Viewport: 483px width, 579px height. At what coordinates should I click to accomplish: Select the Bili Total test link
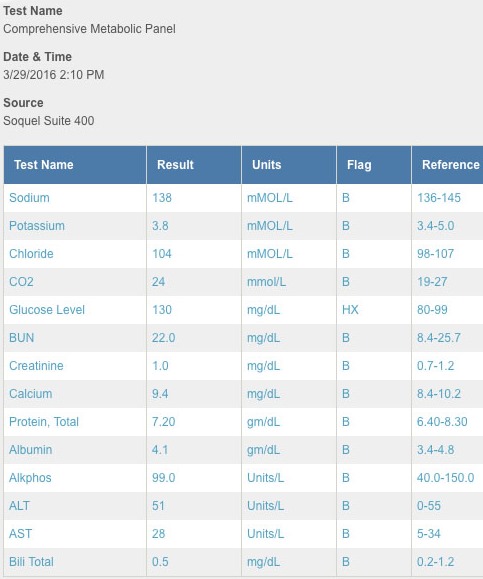tap(31, 562)
